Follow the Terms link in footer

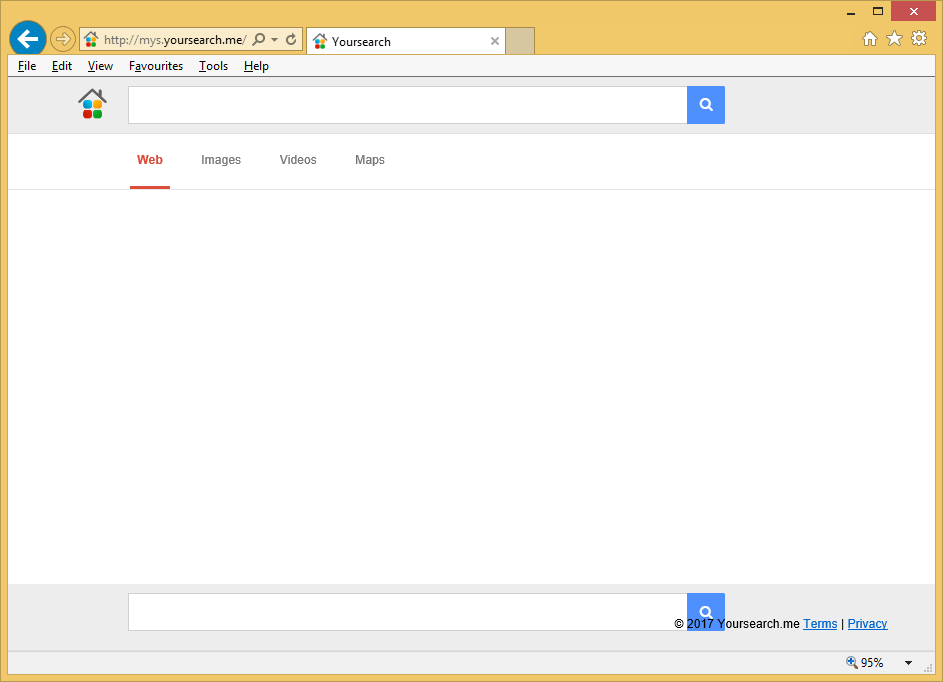pos(820,624)
